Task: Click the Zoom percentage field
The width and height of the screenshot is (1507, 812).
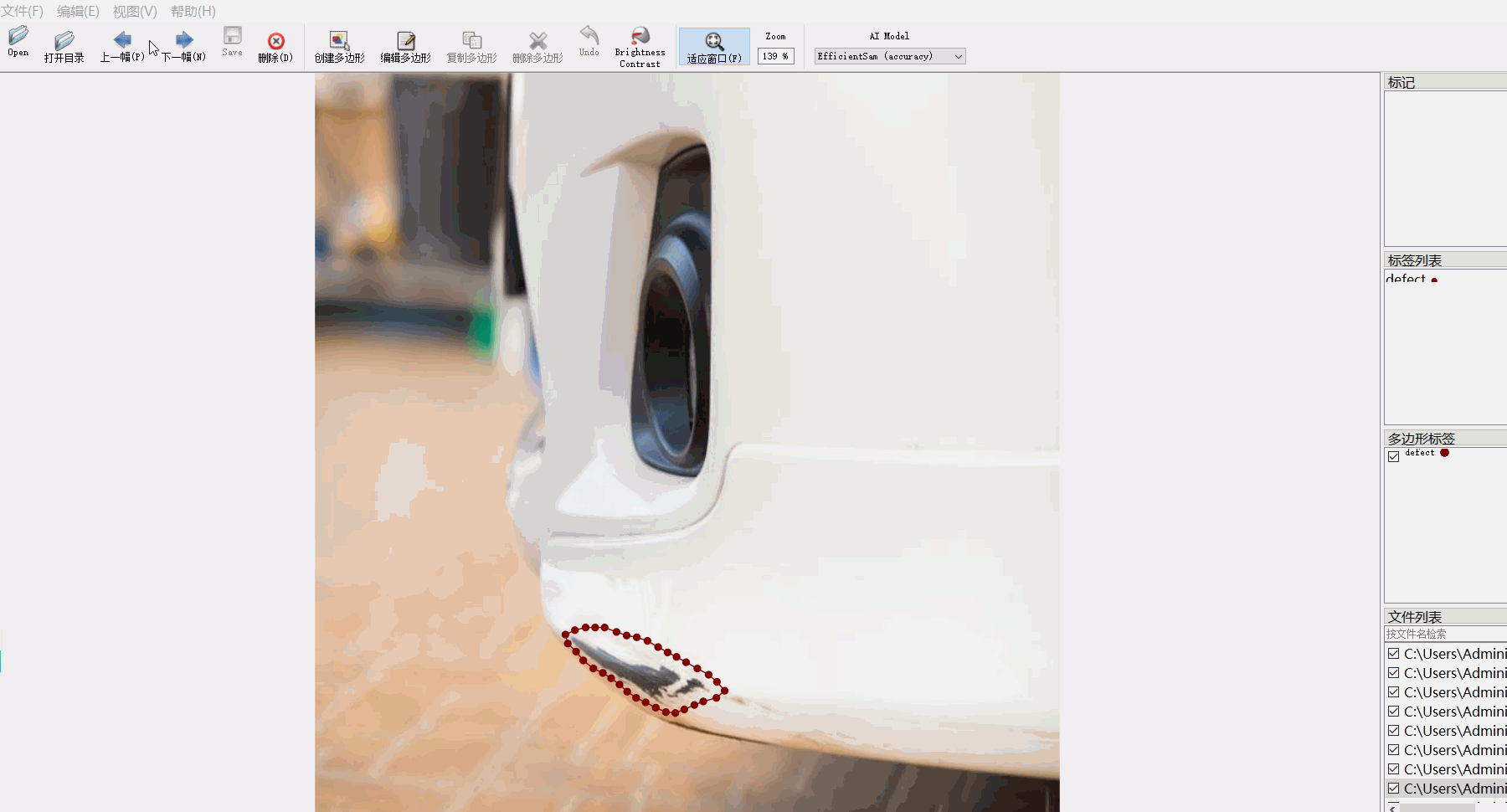Action: tap(775, 56)
